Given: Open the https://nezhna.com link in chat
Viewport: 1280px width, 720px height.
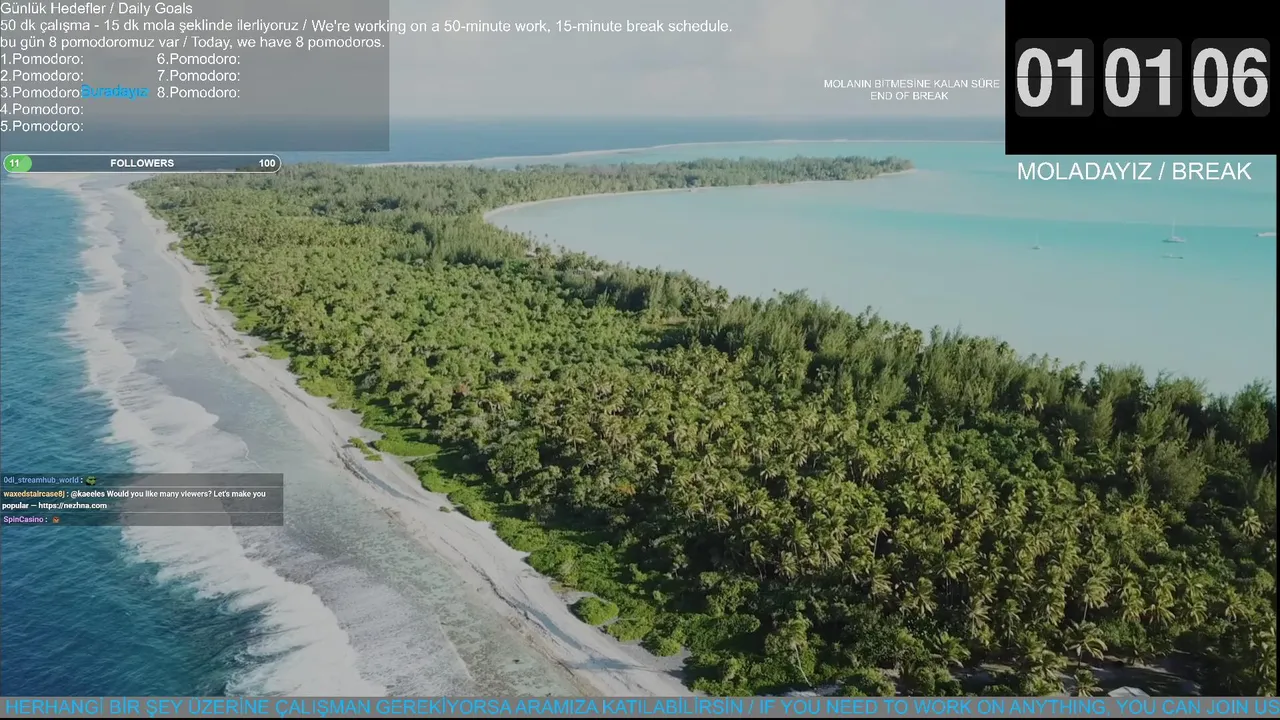Looking at the screenshot, I should tap(73, 506).
